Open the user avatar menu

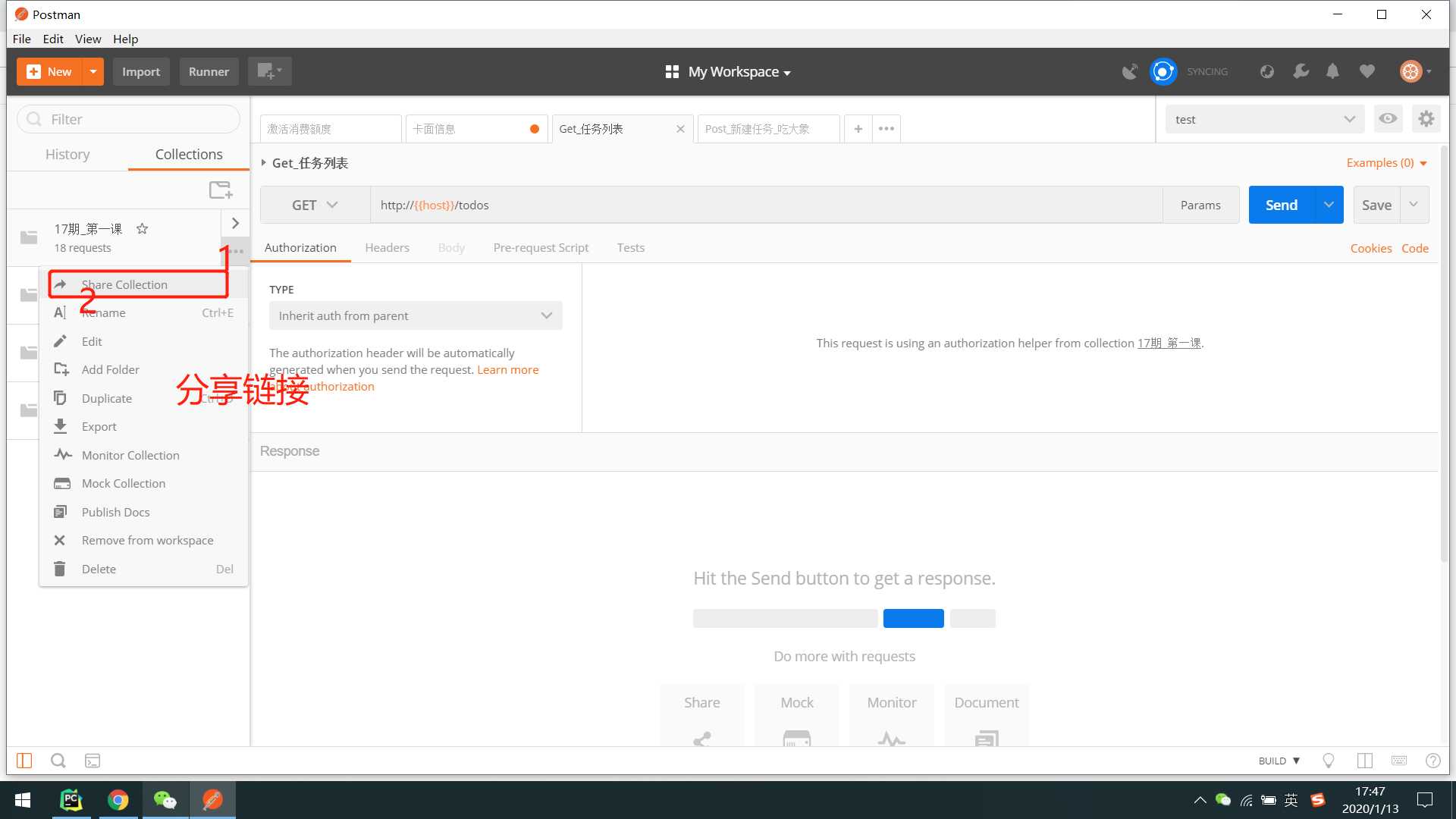pyautogui.click(x=1415, y=71)
